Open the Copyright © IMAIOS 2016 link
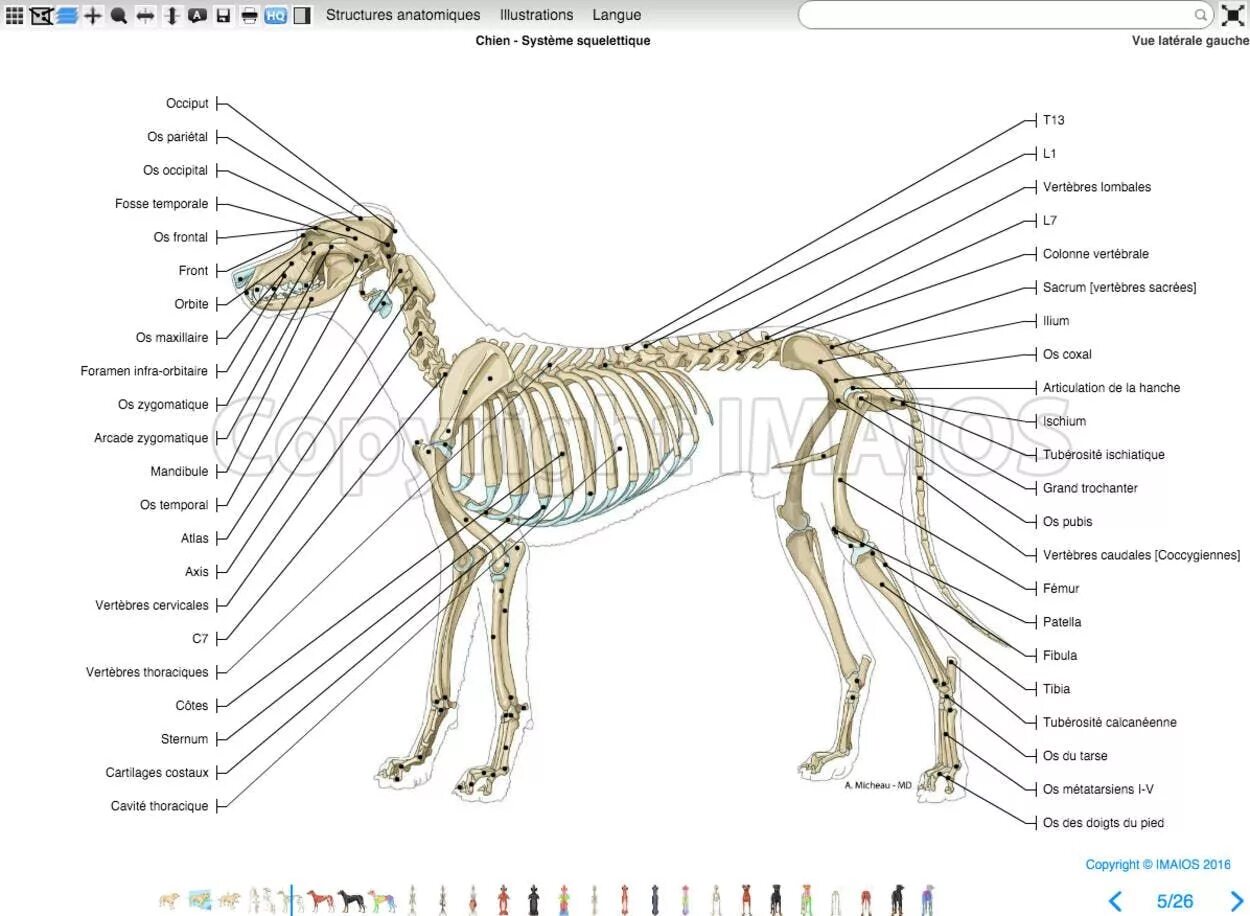This screenshot has width=1250, height=916. pyautogui.click(x=1158, y=865)
